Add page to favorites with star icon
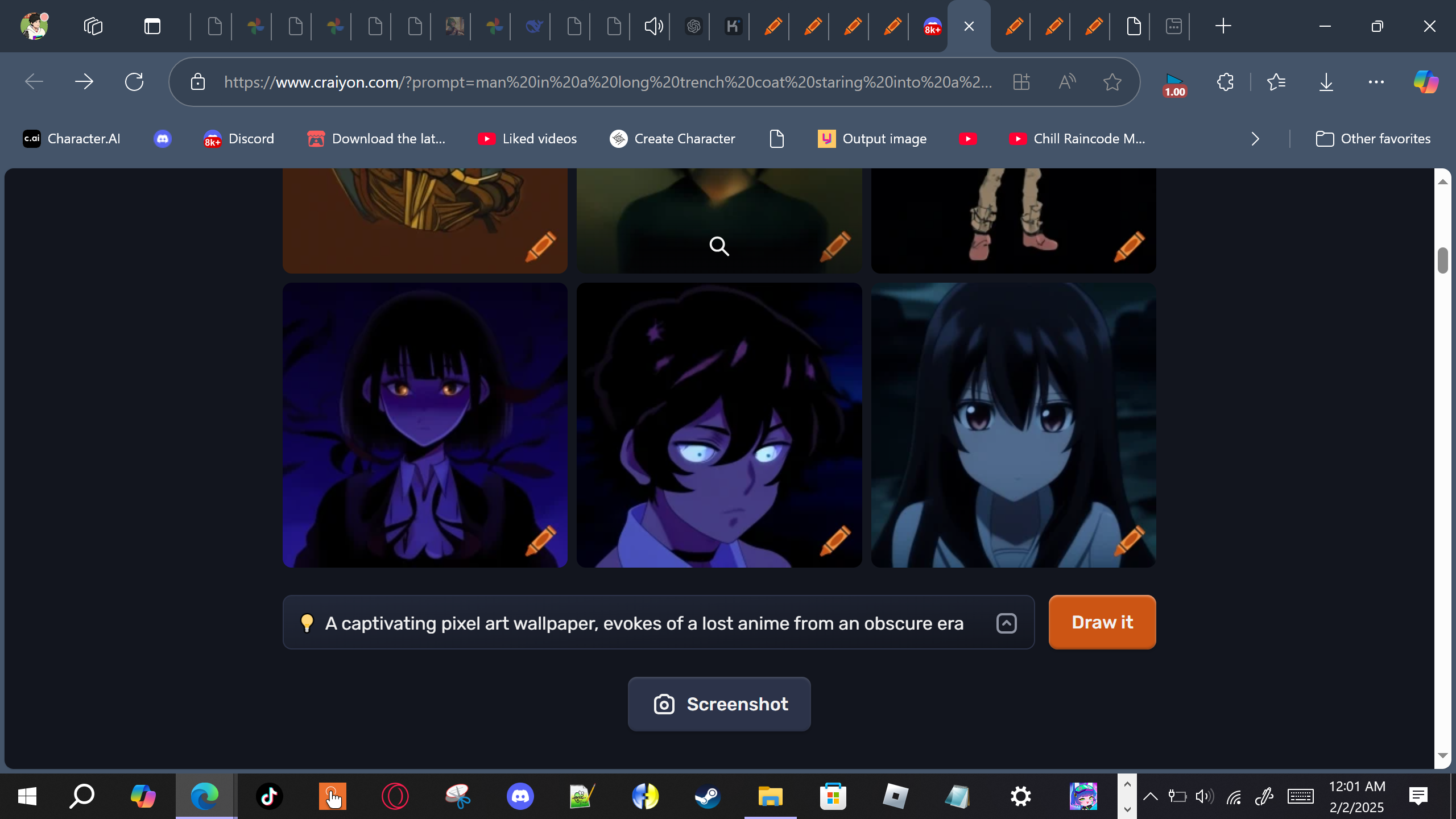The image size is (1456, 819). click(1112, 82)
